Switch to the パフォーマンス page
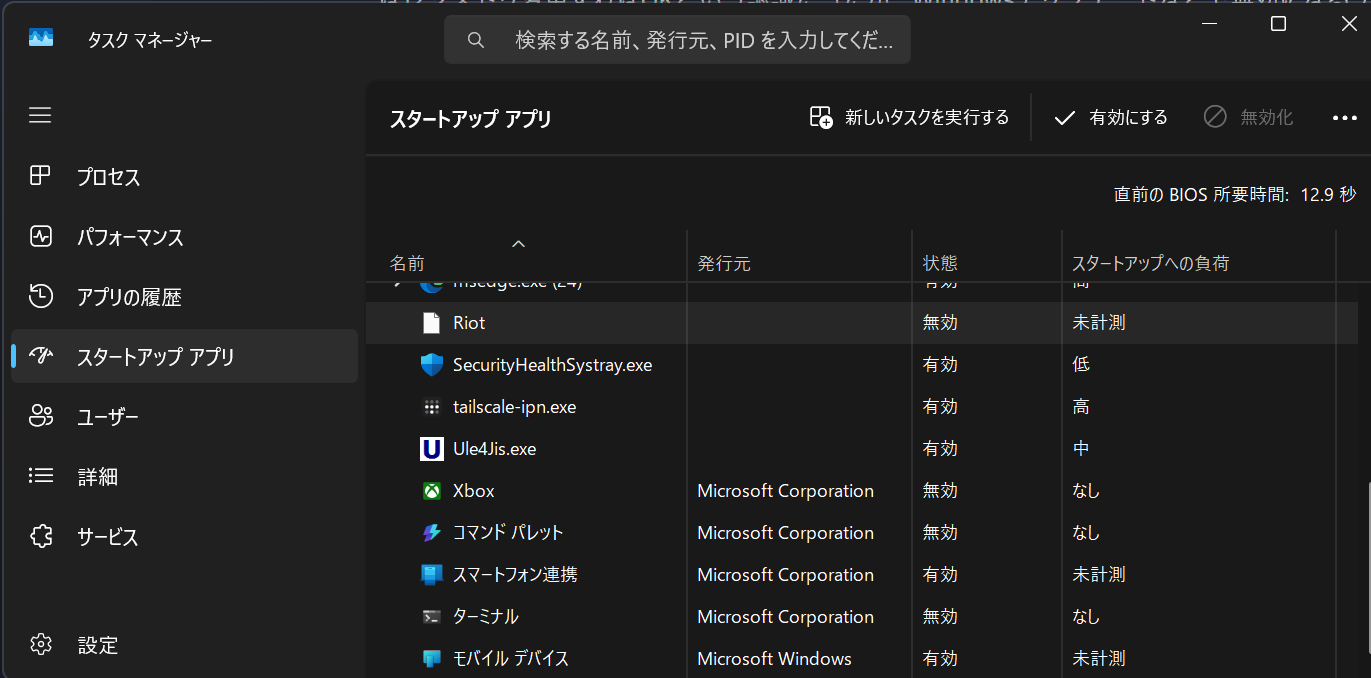 [130, 237]
